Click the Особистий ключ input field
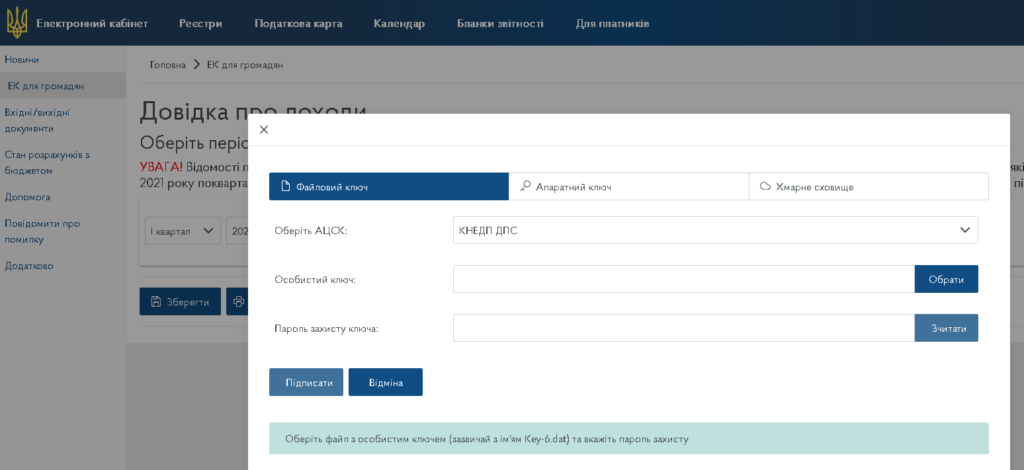This screenshot has width=1024, height=470. pyautogui.click(x=683, y=279)
